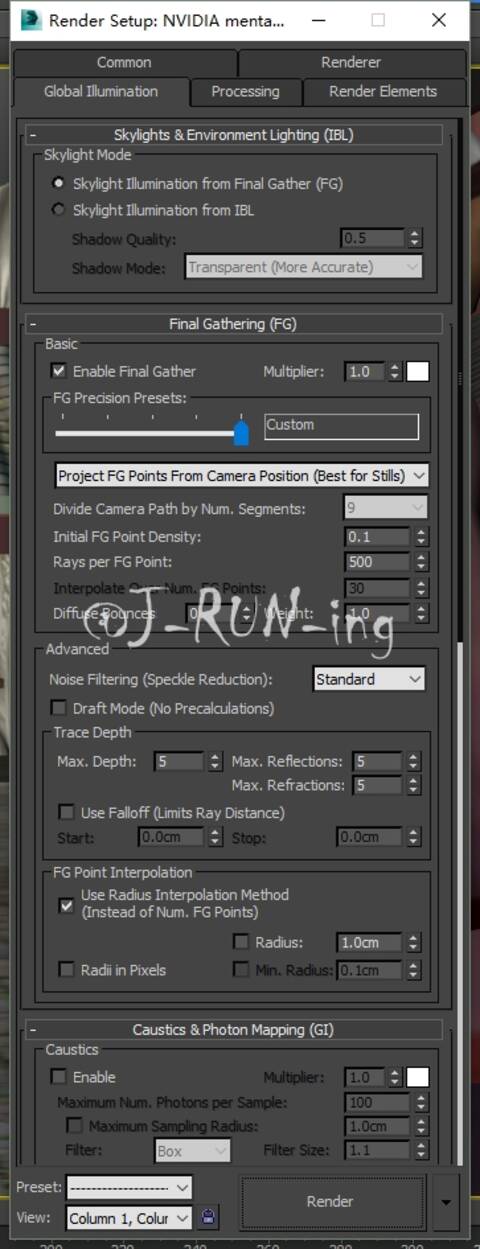Open the Noise Filtering dropdown
Viewport: 480px width, 1249px height.
pos(369,679)
